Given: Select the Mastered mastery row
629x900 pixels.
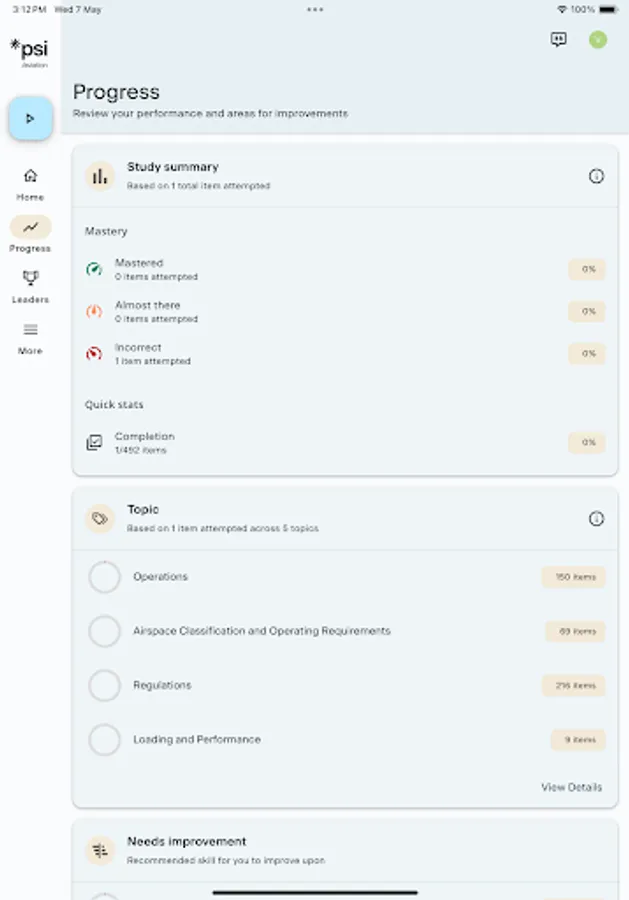Looking at the screenshot, I should coord(345,269).
